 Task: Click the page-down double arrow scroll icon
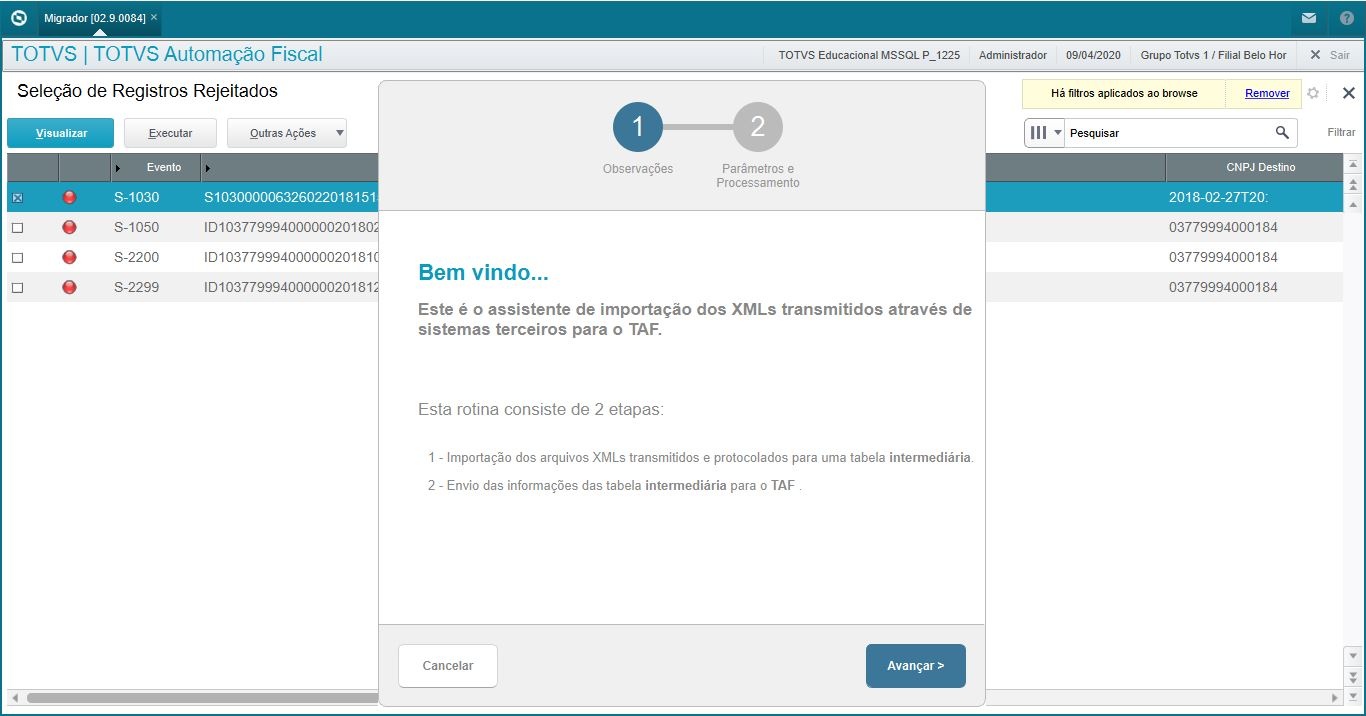pos(1354,676)
